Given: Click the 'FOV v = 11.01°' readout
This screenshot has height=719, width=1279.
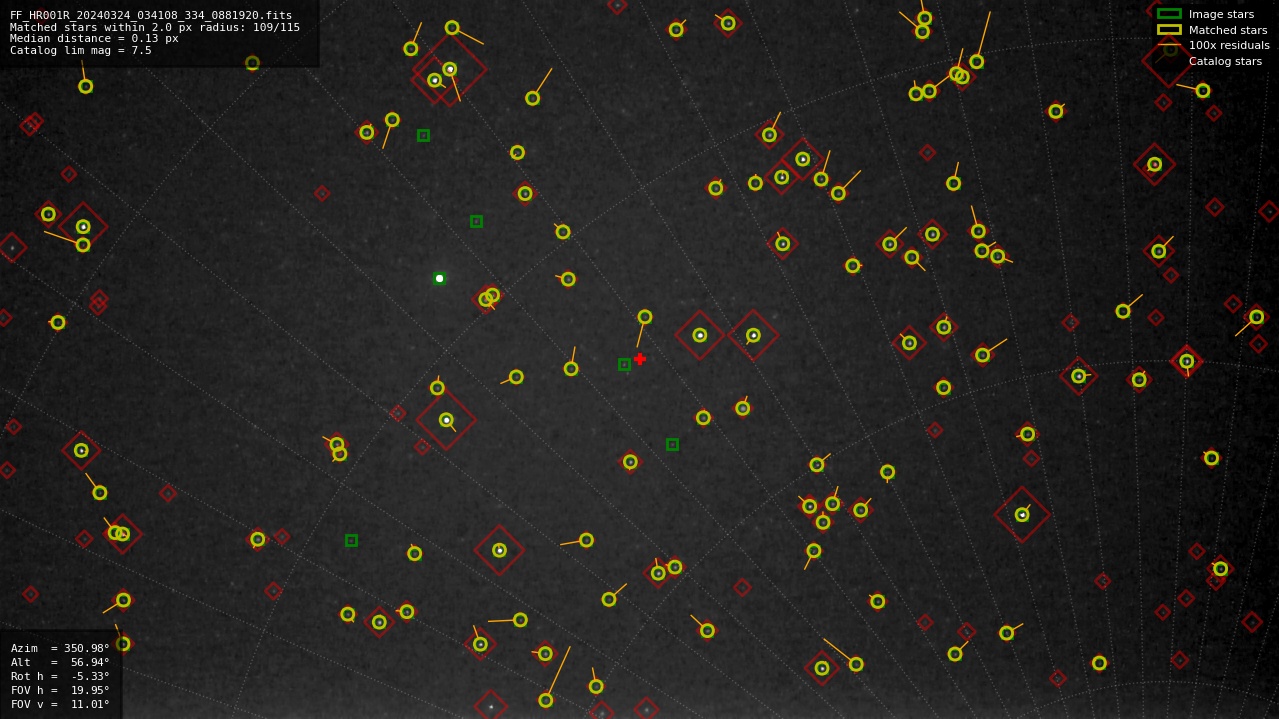Looking at the screenshot, I should tap(60, 704).
